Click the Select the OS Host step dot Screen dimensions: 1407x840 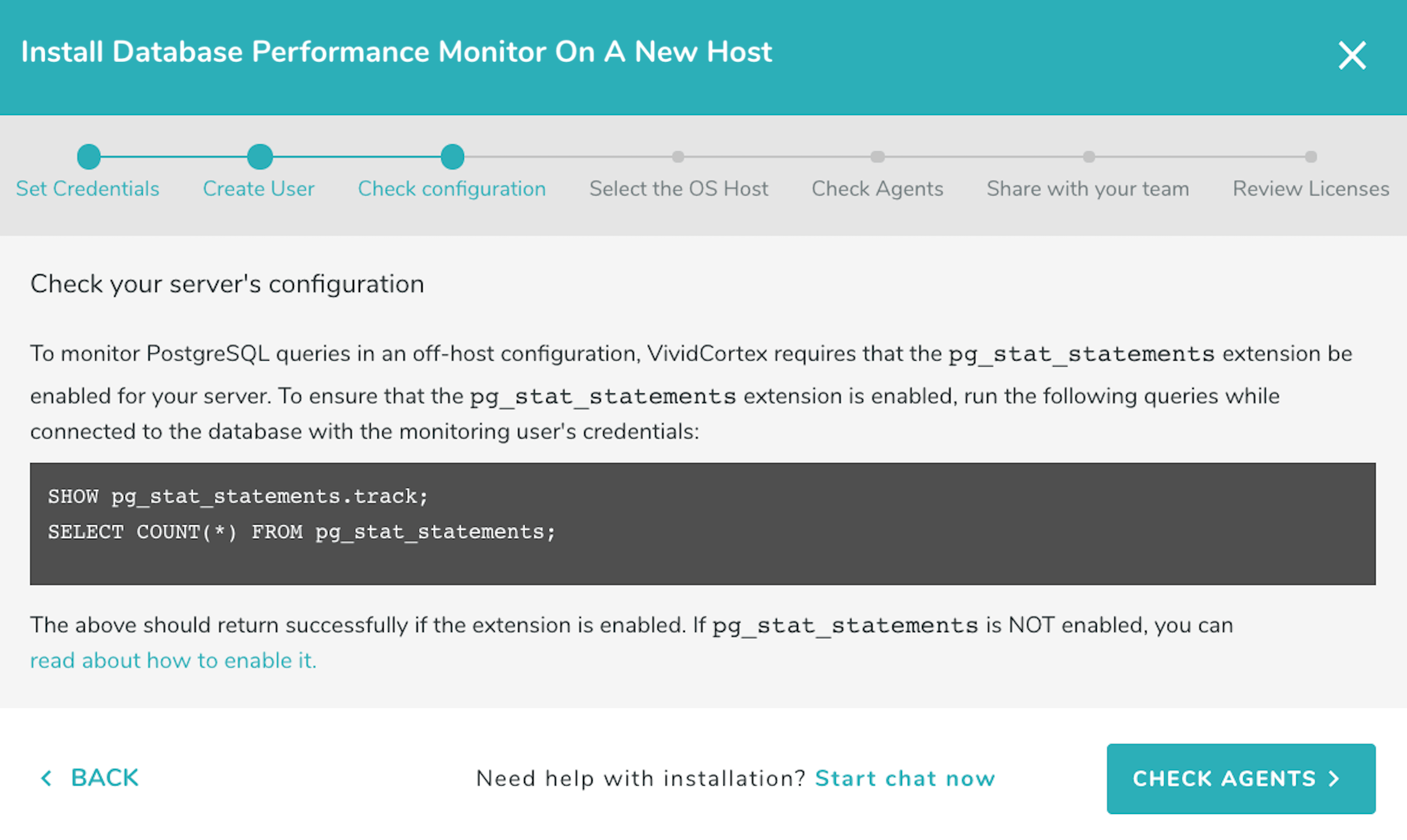(679, 156)
